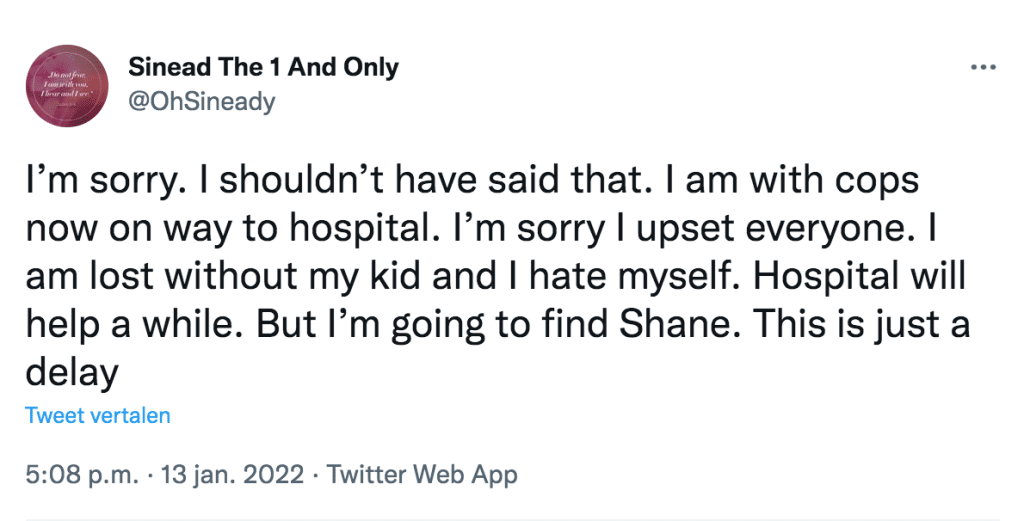This screenshot has height=521, width=1024.
Task: Click the final word "delay" in the tweet
Action: [72, 373]
